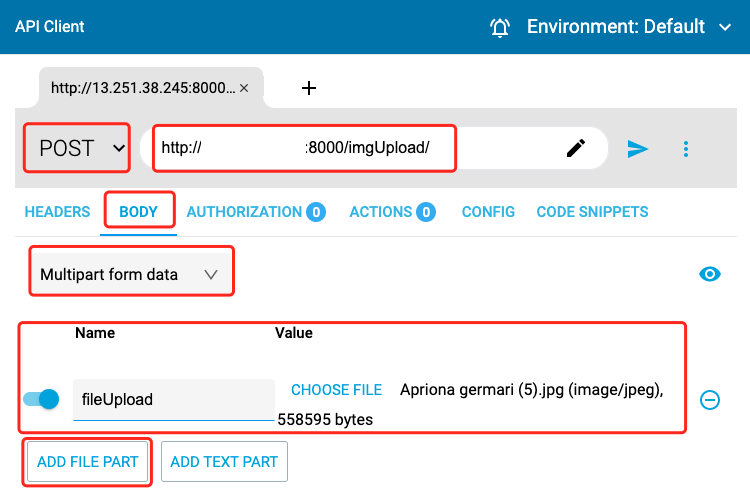Click Add File Part button
Image resolution: width=750 pixels, height=491 pixels.
click(x=88, y=462)
